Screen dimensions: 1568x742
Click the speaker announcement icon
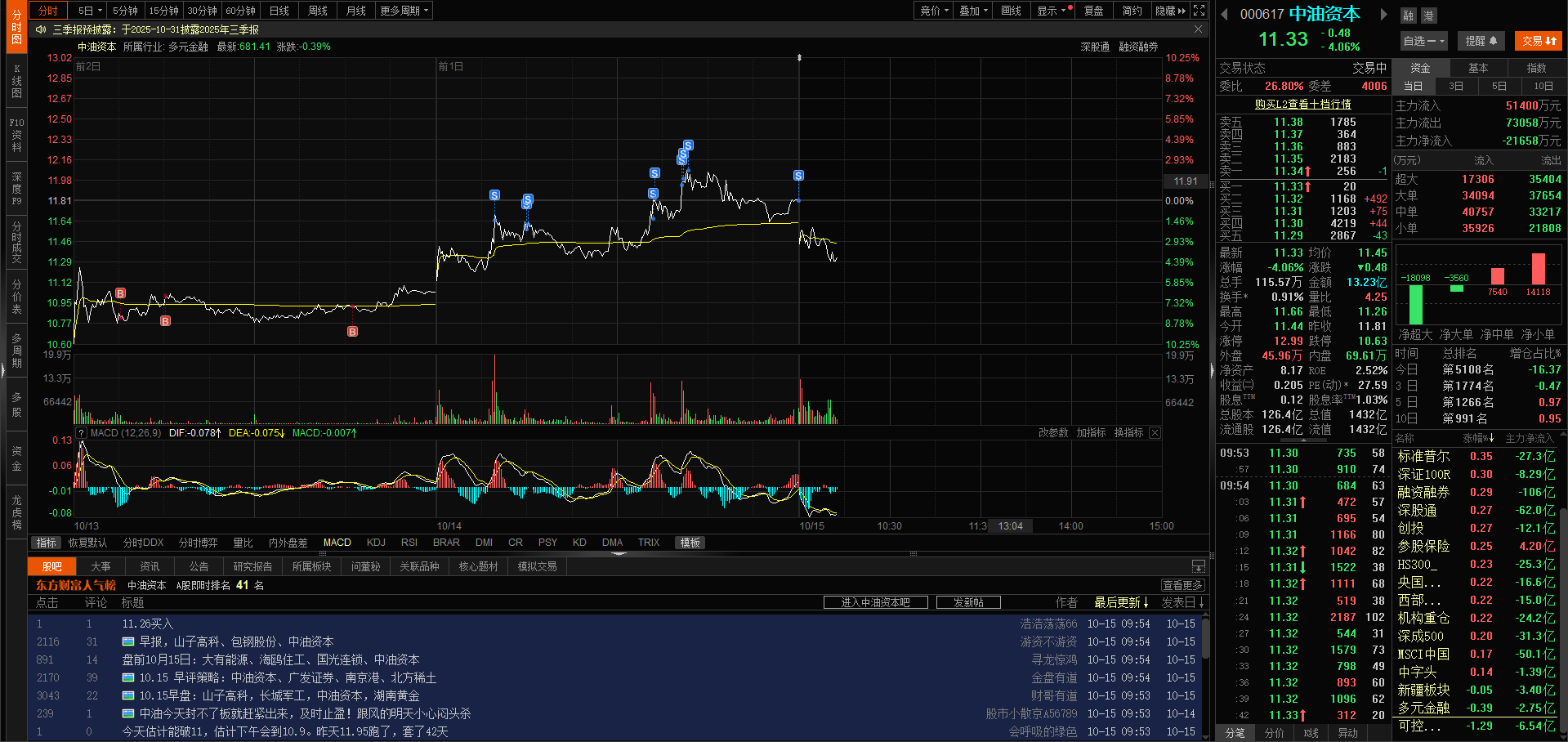(41, 29)
